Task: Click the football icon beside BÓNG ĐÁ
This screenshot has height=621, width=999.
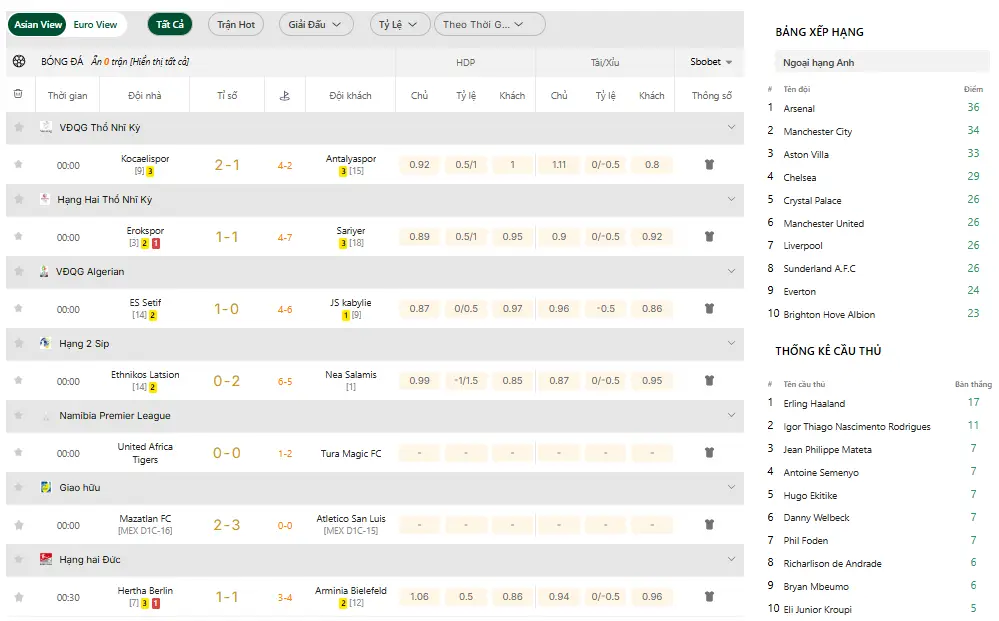Action: 19,62
